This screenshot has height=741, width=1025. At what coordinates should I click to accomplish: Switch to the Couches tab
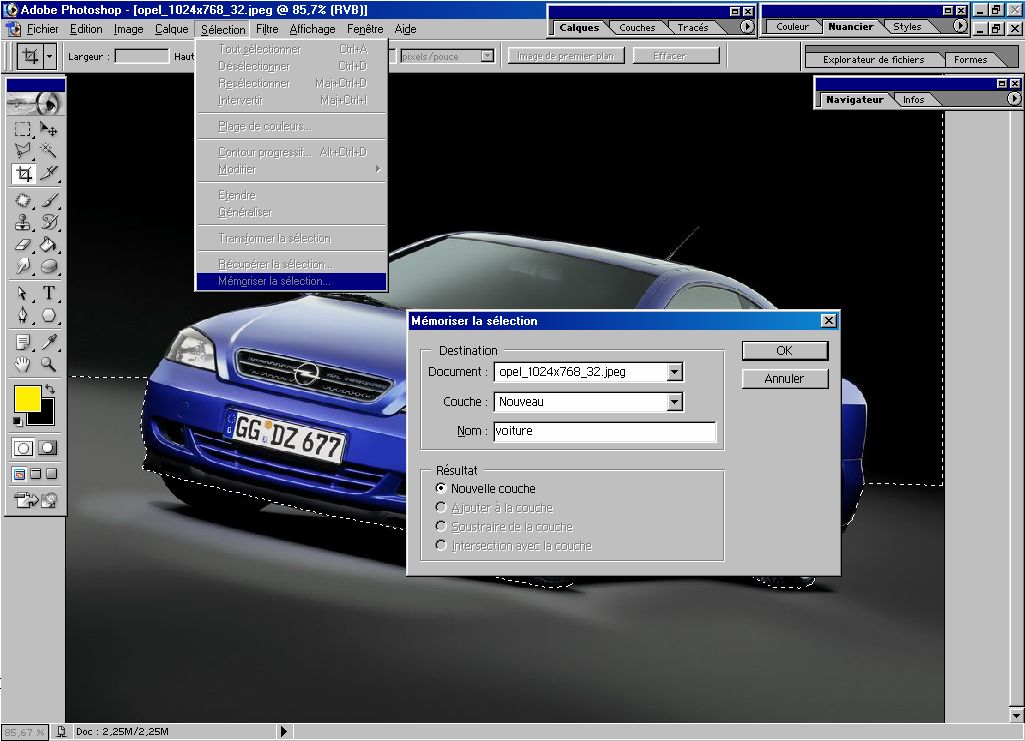(x=637, y=27)
